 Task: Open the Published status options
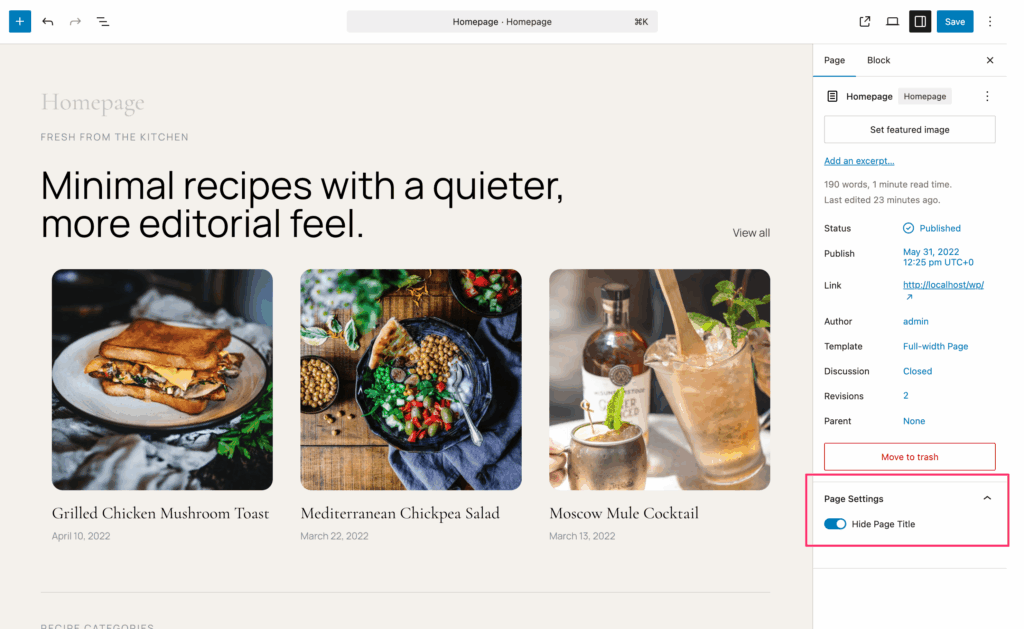point(939,228)
